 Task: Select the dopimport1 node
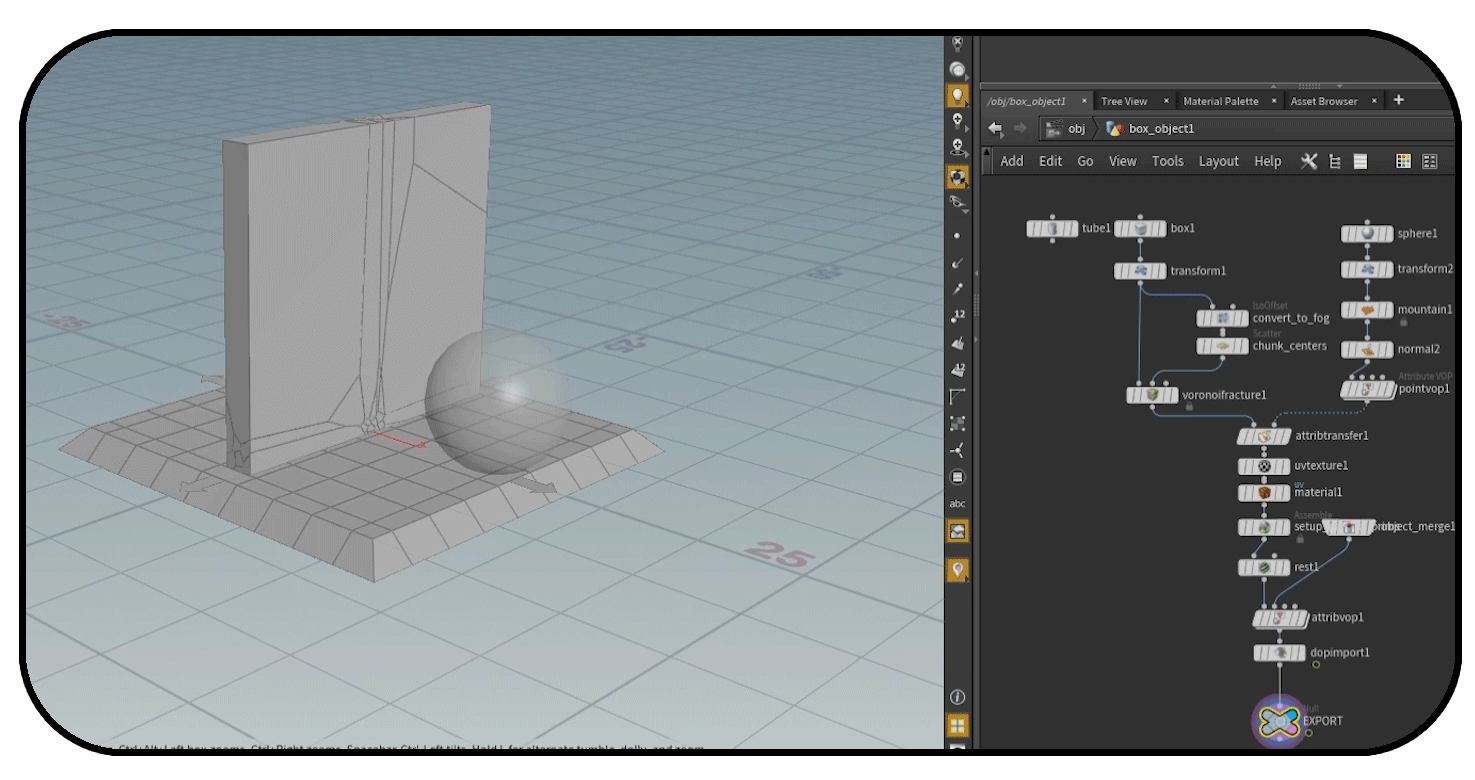pos(1279,653)
